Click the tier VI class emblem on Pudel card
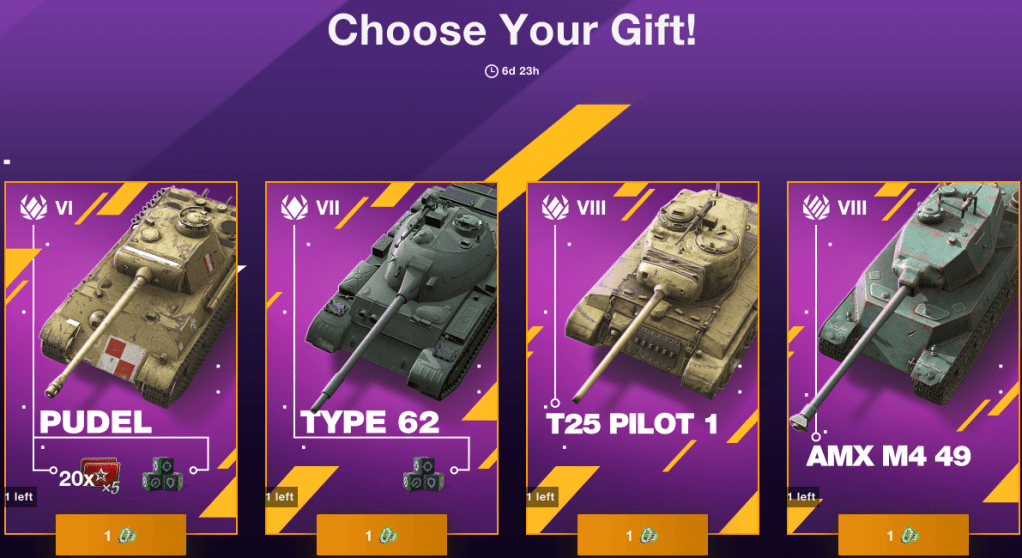 tap(33, 207)
